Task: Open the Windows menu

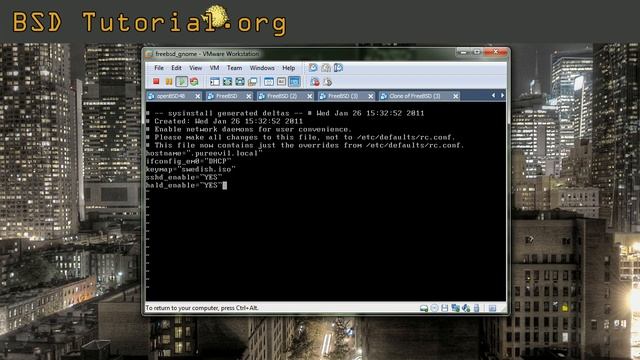Action: tap(262, 68)
